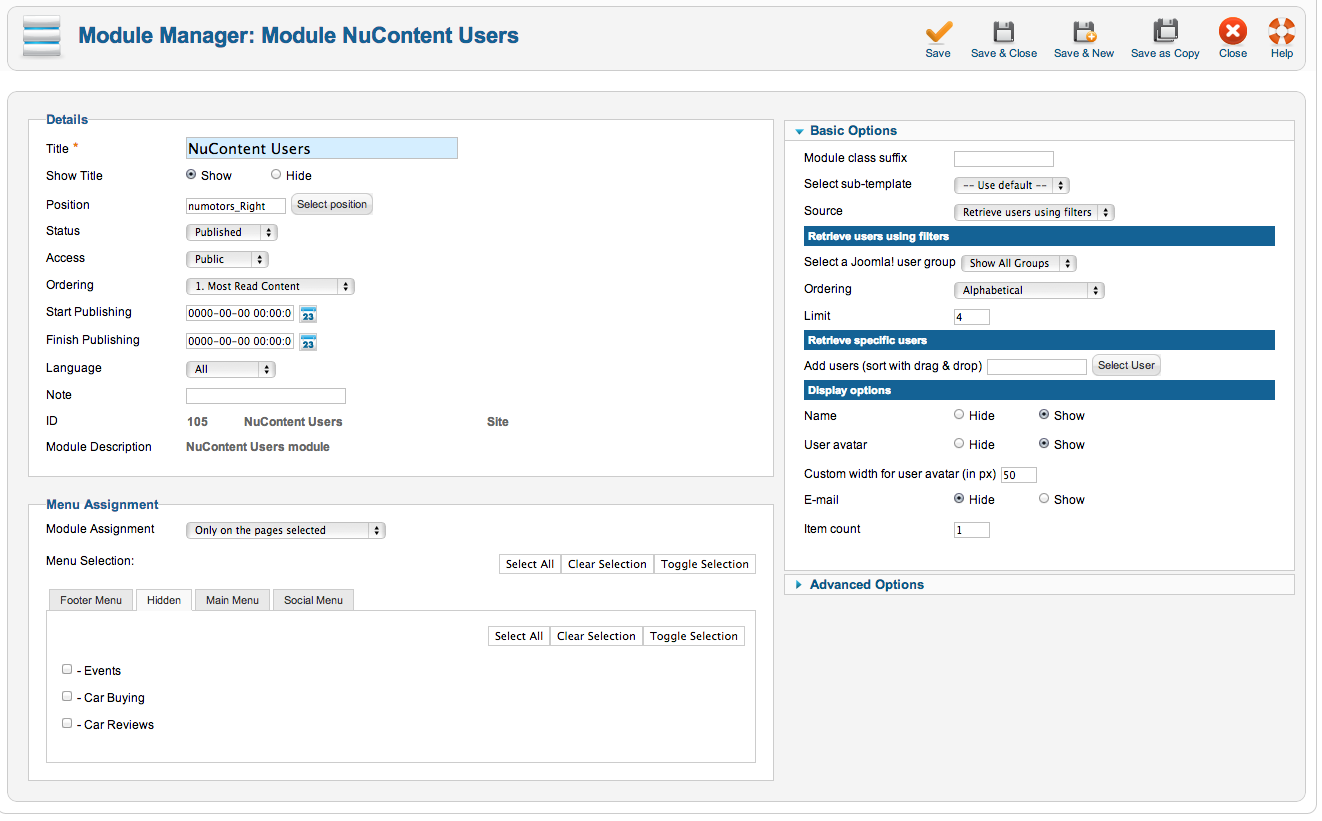Viewport: 1322px width, 821px height.
Task: Open the Start Publishing calendar icon
Action: click(308, 314)
